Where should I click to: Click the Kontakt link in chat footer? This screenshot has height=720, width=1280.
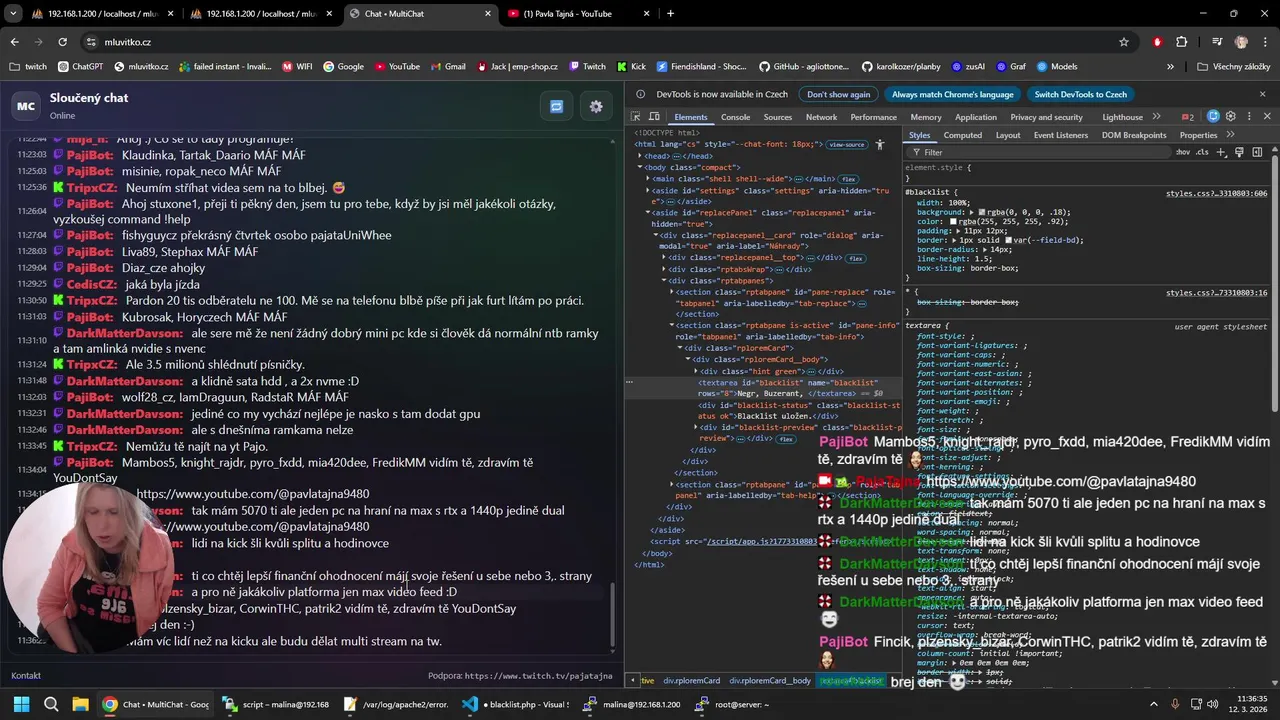26,676
